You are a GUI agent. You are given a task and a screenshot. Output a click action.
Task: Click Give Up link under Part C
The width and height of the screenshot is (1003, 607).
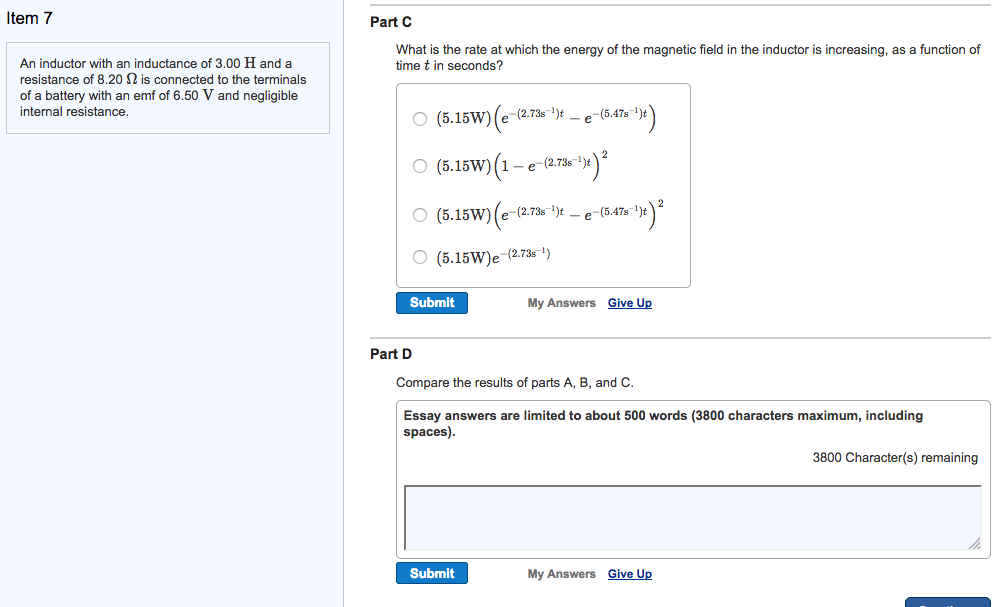coord(629,303)
